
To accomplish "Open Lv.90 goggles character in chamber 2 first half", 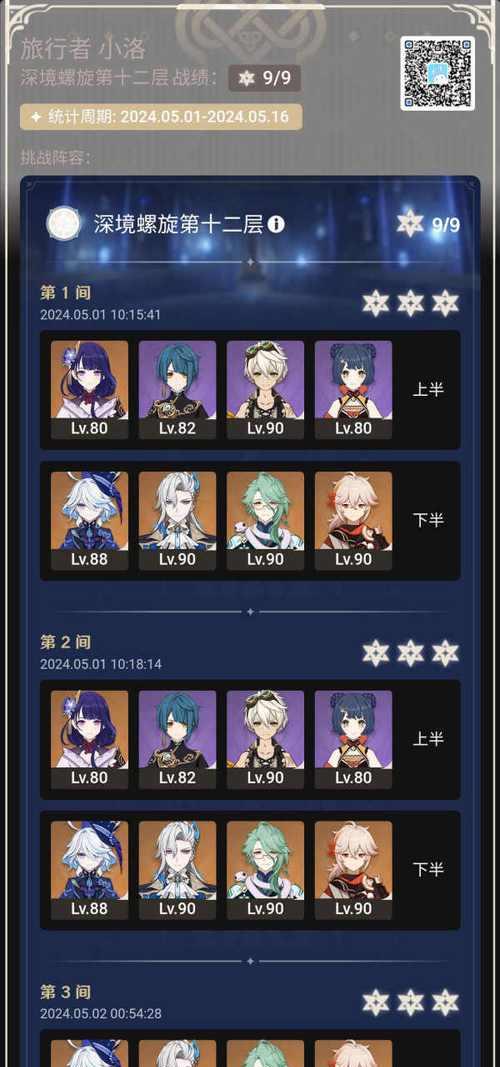I will coord(265,740).
